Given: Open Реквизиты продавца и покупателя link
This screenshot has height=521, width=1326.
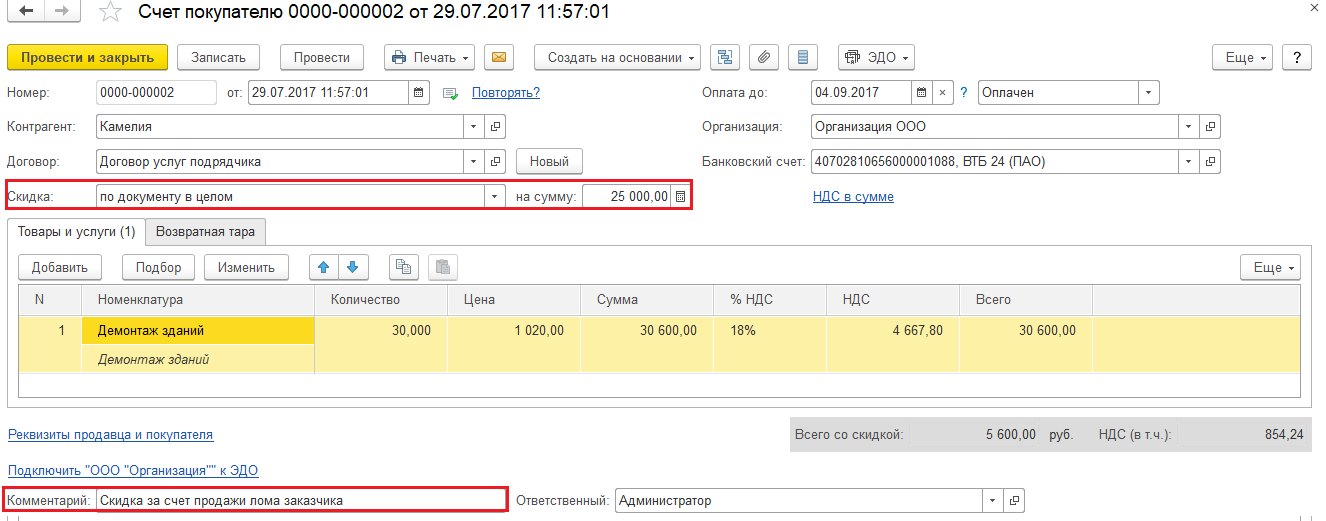Looking at the screenshot, I should 111,434.
